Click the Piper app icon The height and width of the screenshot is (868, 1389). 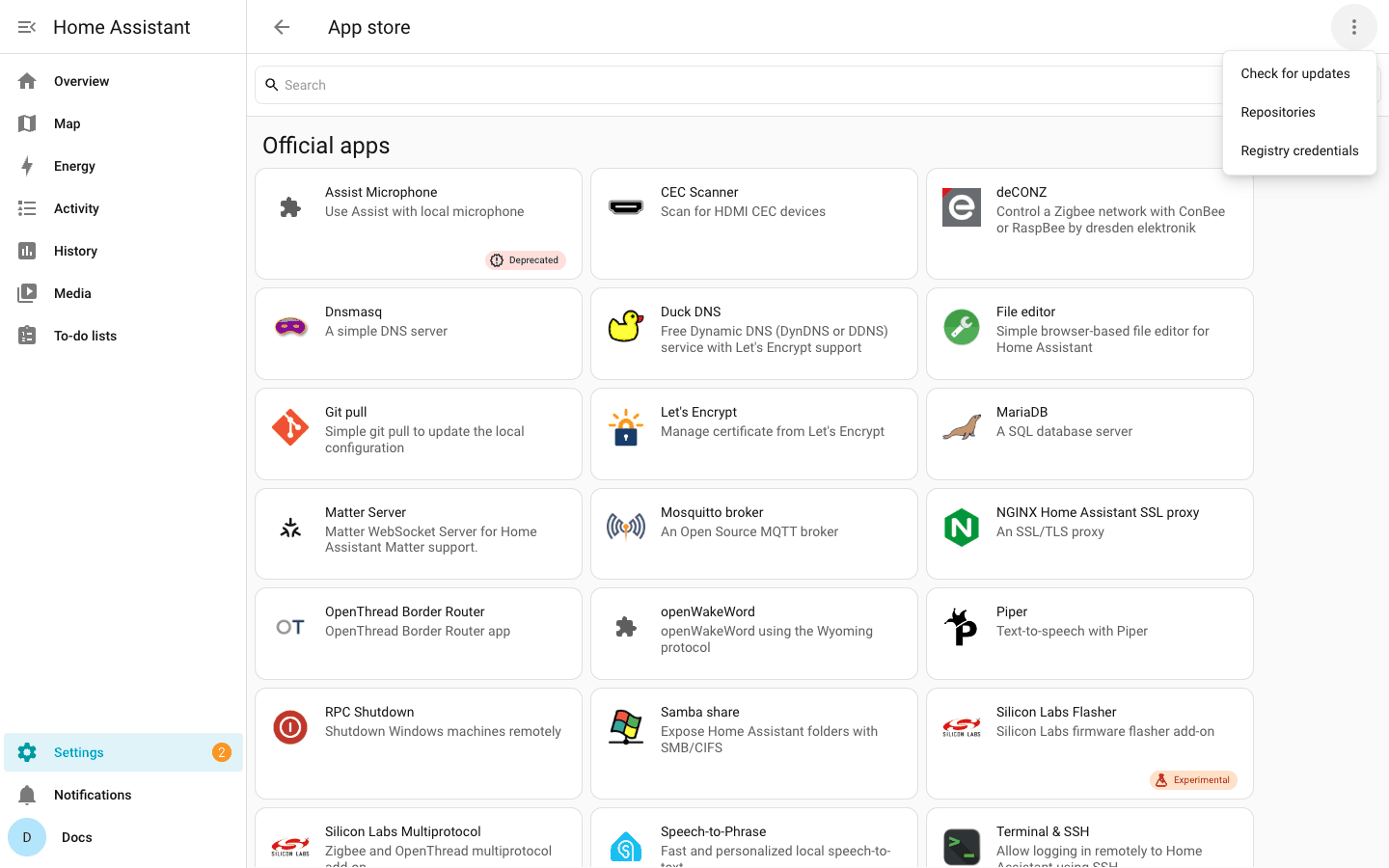[x=962, y=627]
